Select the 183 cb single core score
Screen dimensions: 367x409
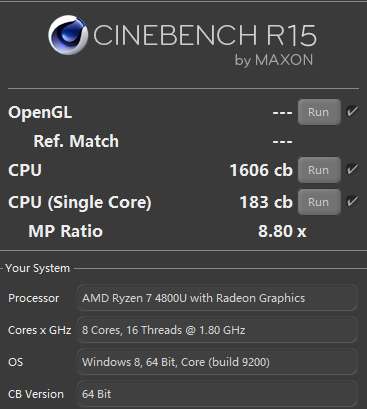(x=266, y=202)
